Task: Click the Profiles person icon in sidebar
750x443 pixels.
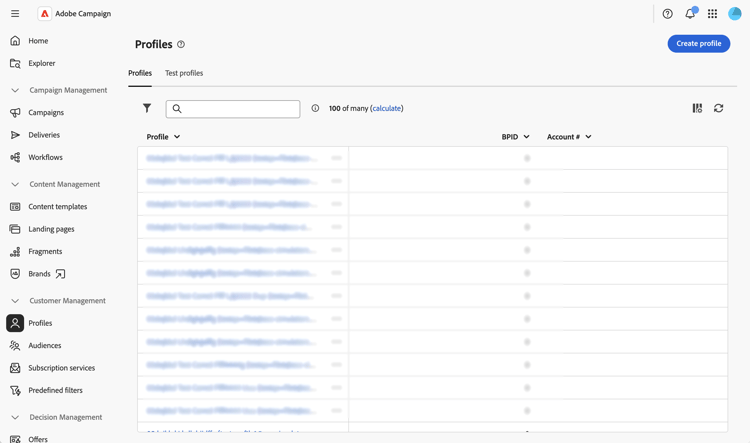Action: coord(15,323)
